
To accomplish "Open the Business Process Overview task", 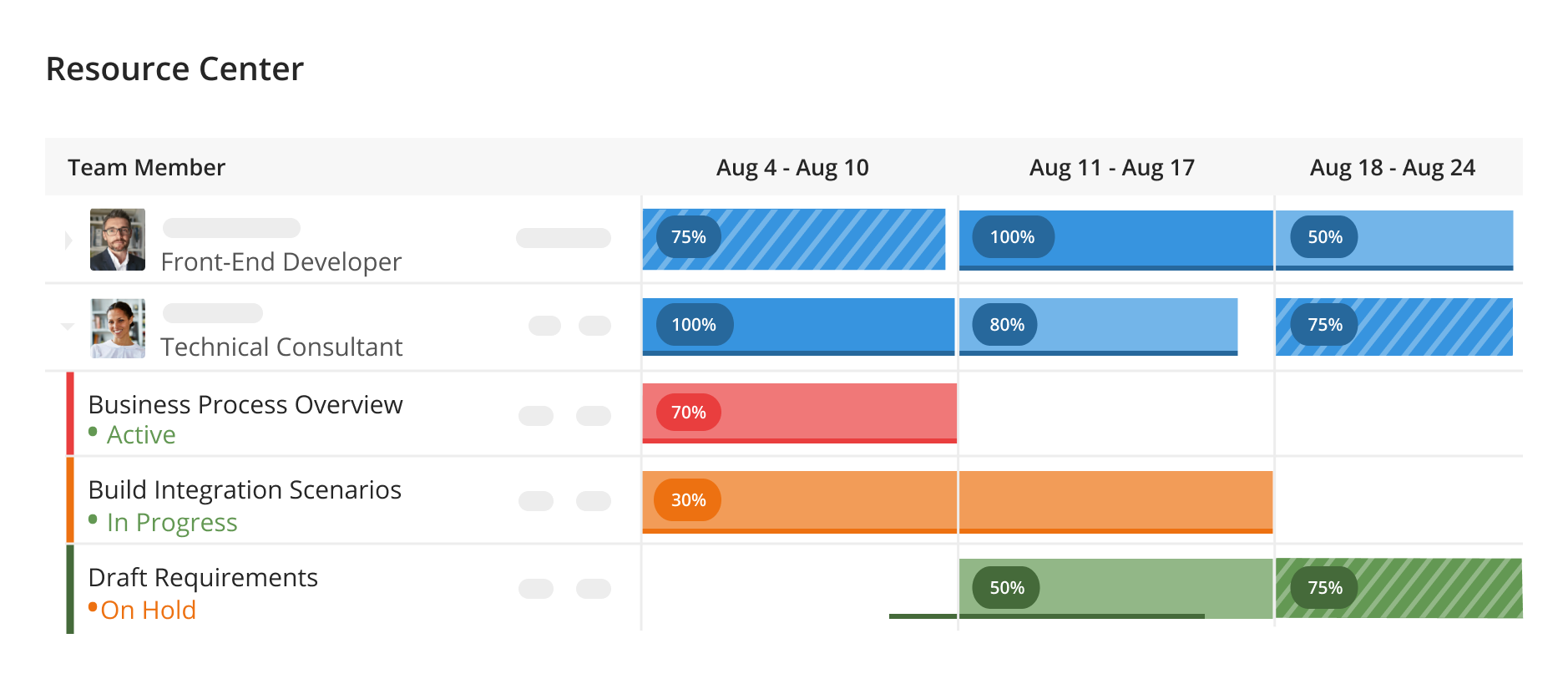I will point(245,404).
